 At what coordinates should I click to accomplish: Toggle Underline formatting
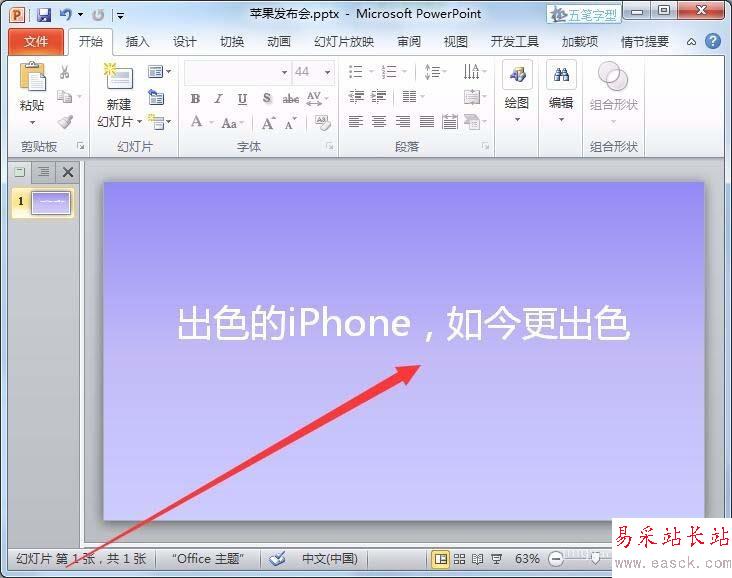(x=242, y=99)
